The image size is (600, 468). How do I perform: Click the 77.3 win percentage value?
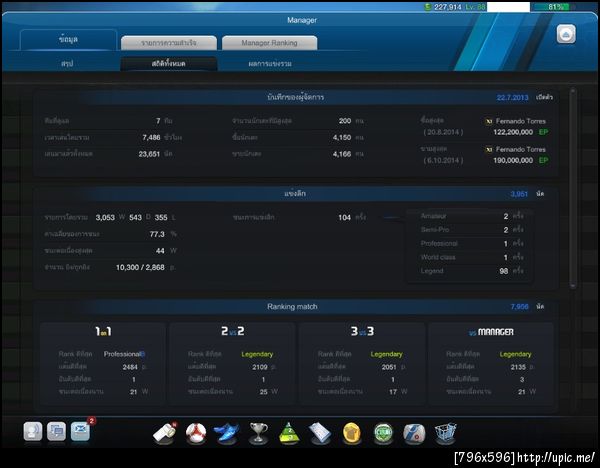157,234
